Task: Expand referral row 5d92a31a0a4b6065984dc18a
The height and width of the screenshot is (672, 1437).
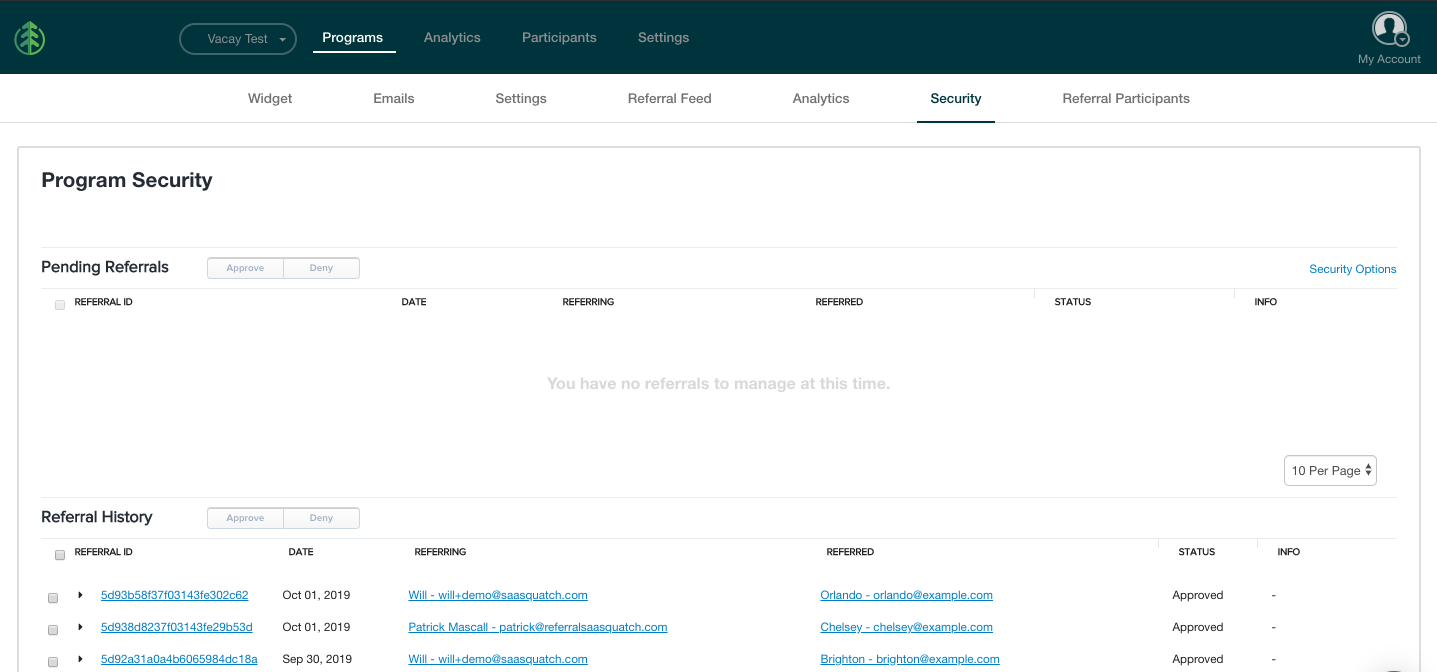Action: [80, 660]
